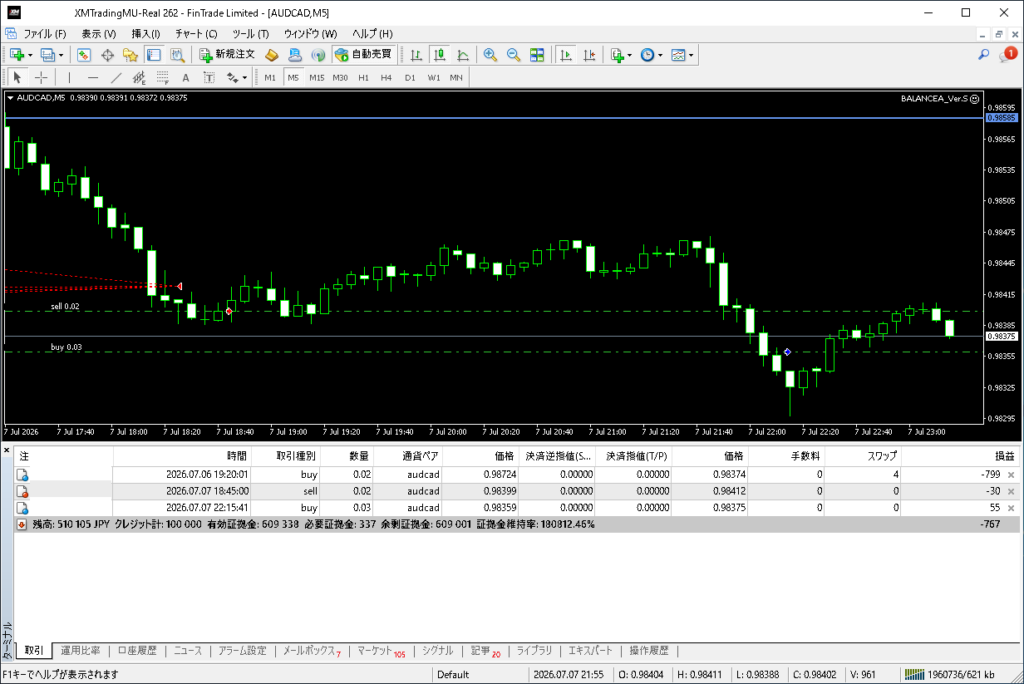Open the チャート (C) menu
The height and width of the screenshot is (684, 1024).
[x=196, y=33]
